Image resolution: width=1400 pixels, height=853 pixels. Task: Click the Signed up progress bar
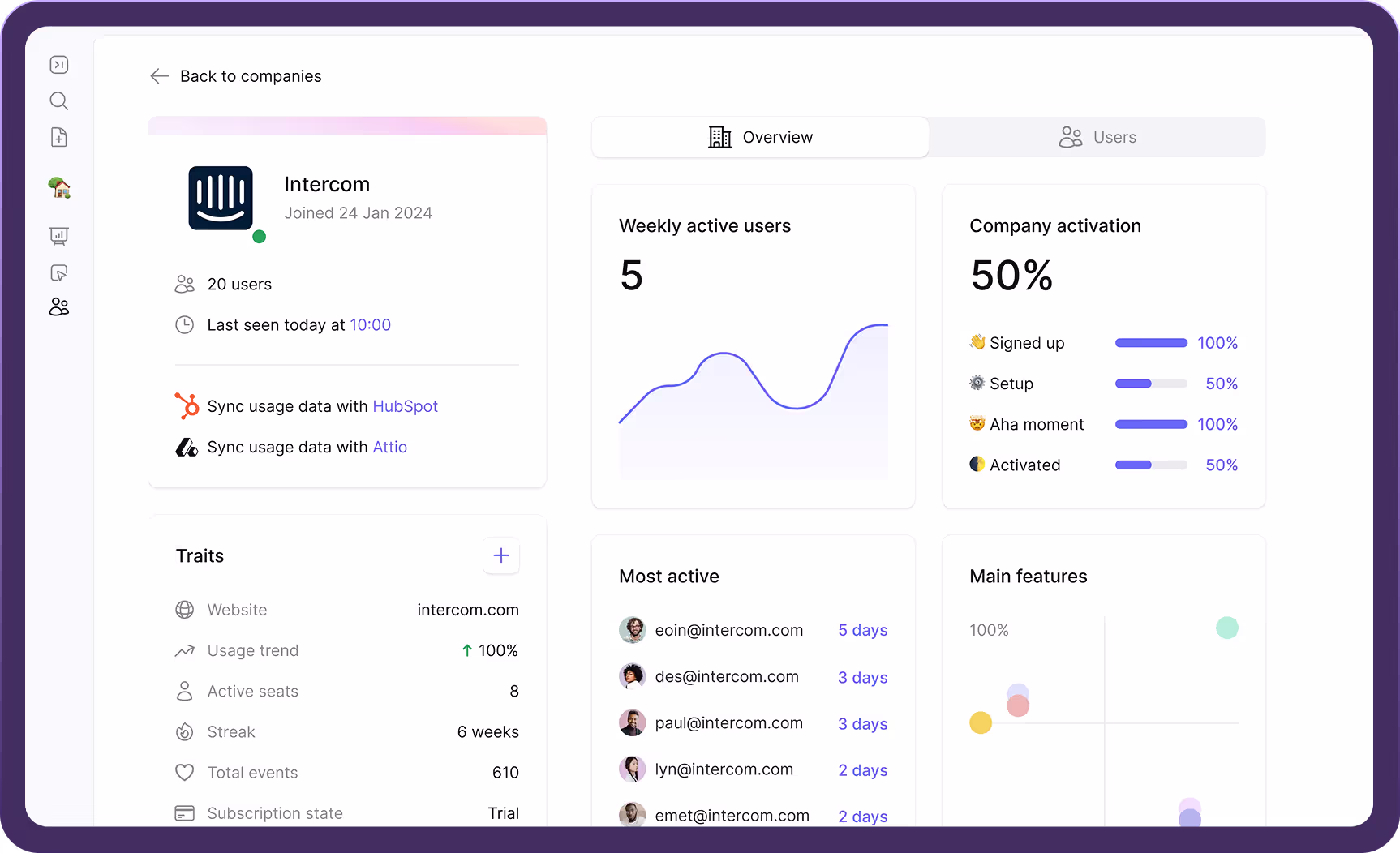pos(1151,343)
